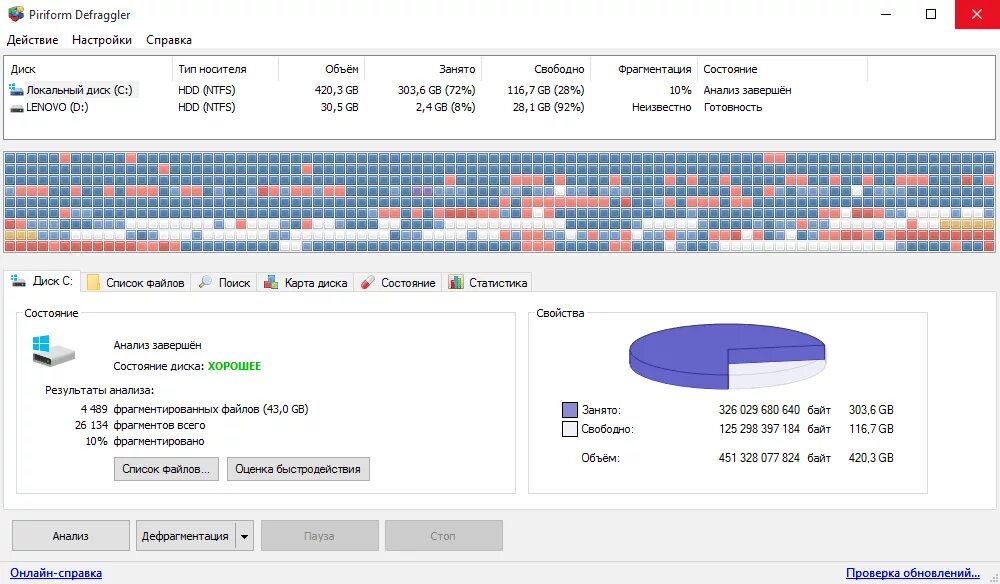Viewport: 1000px width, 584px height.
Task: Click the Piriform Defraggler app icon
Action: tap(15, 14)
